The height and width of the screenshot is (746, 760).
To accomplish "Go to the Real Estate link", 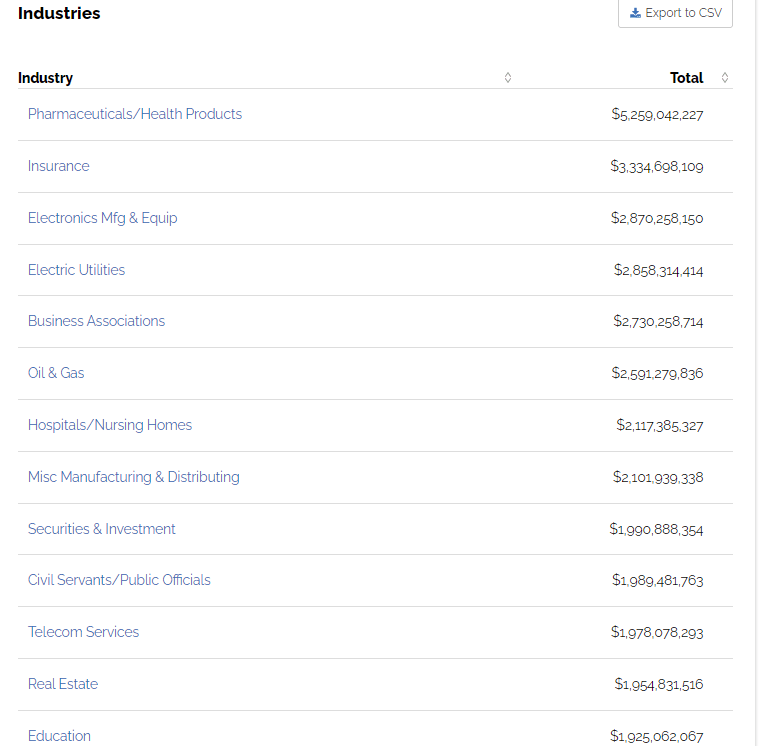I will 62,684.
